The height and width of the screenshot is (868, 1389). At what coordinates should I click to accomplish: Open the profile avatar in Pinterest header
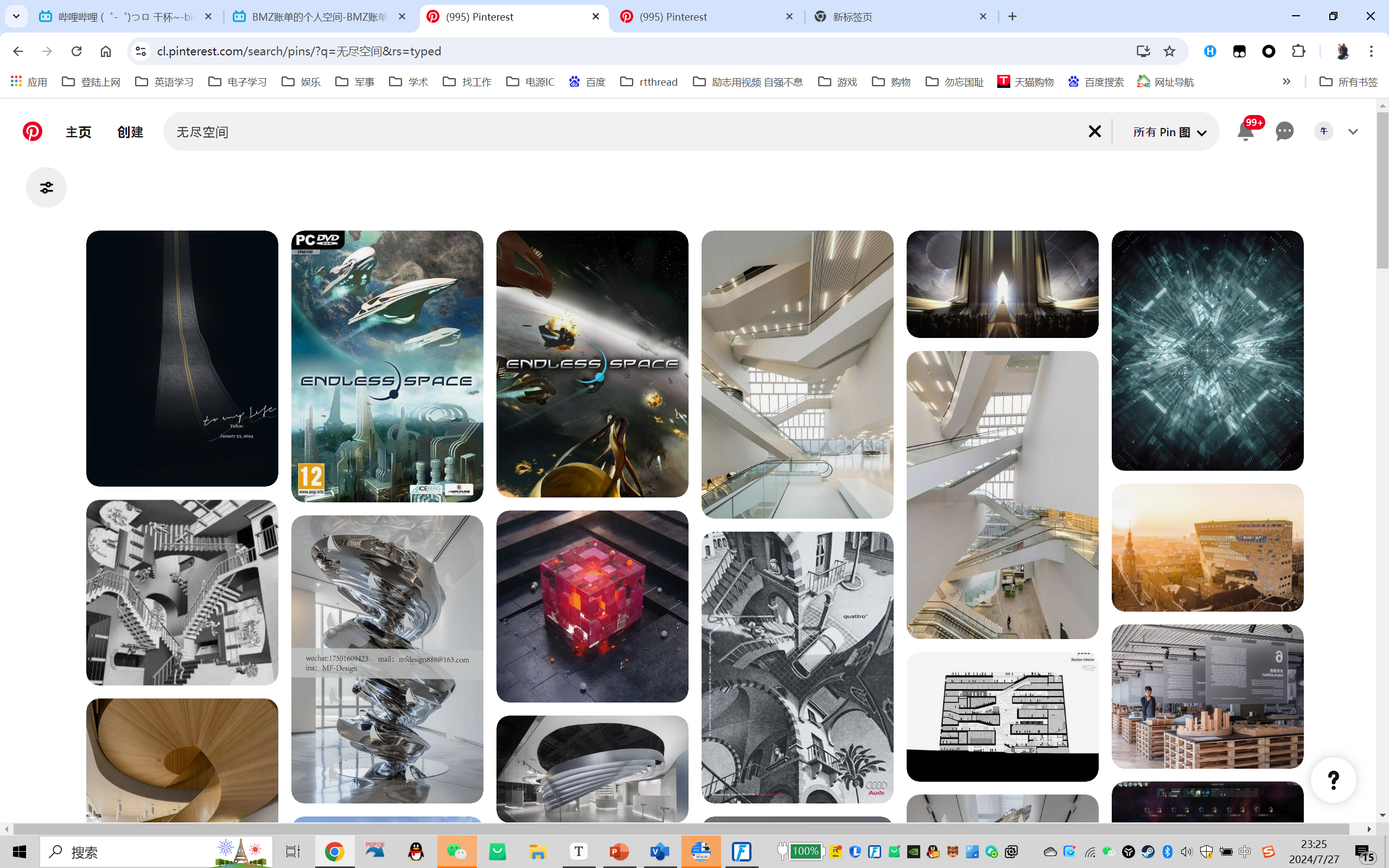[1324, 131]
